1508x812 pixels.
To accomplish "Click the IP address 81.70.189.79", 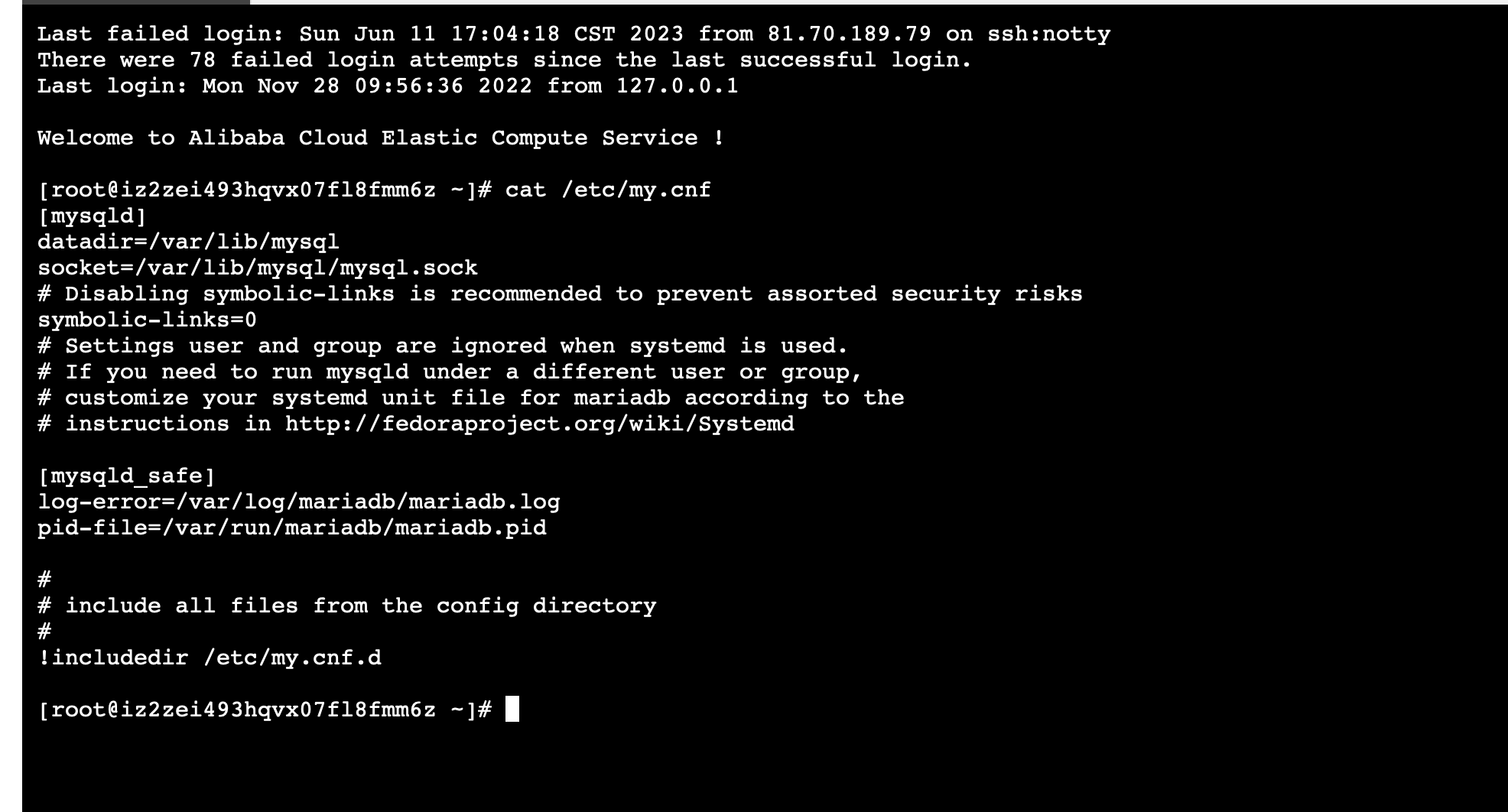I will click(x=850, y=34).
